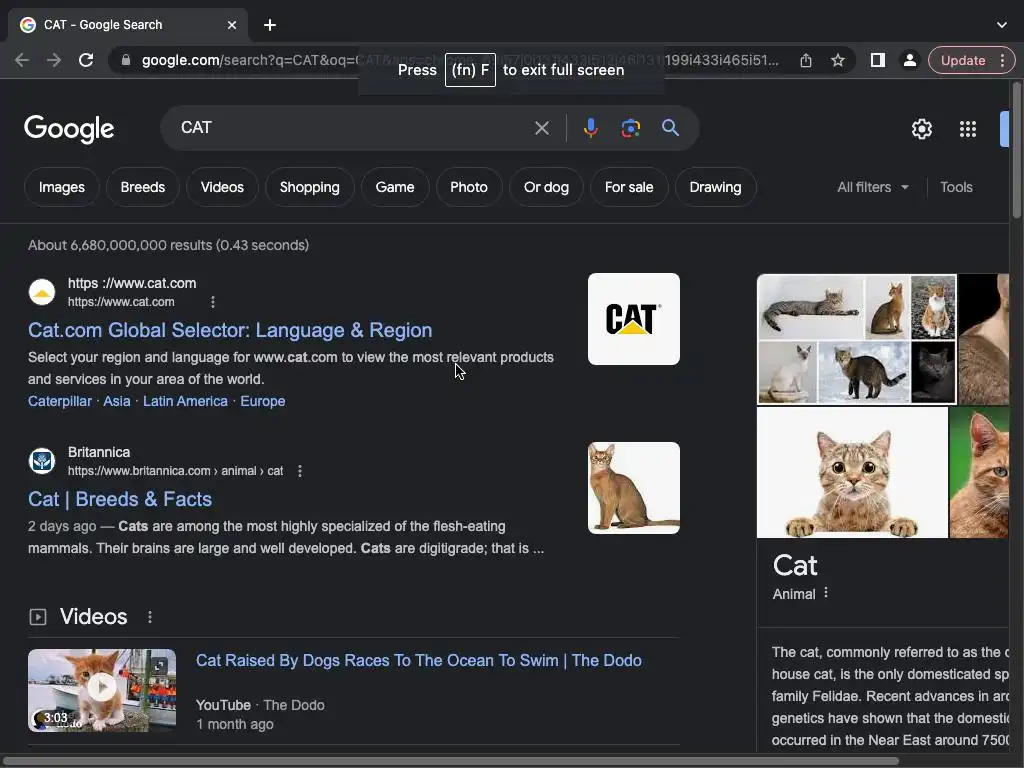This screenshot has height=768, width=1024.
Task: Open the Latin America sitelink
Action: 185,402
